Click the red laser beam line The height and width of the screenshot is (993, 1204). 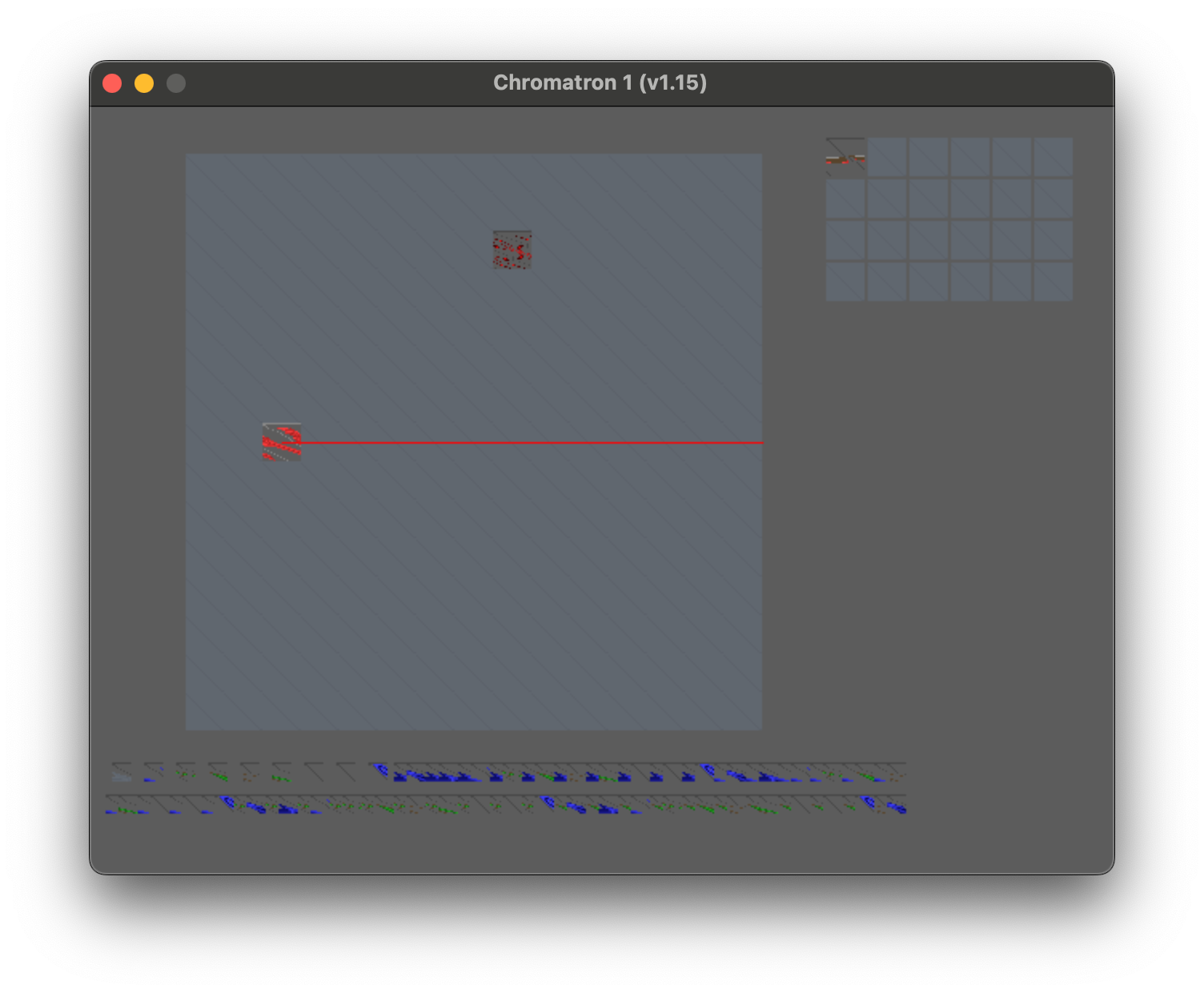528,442
